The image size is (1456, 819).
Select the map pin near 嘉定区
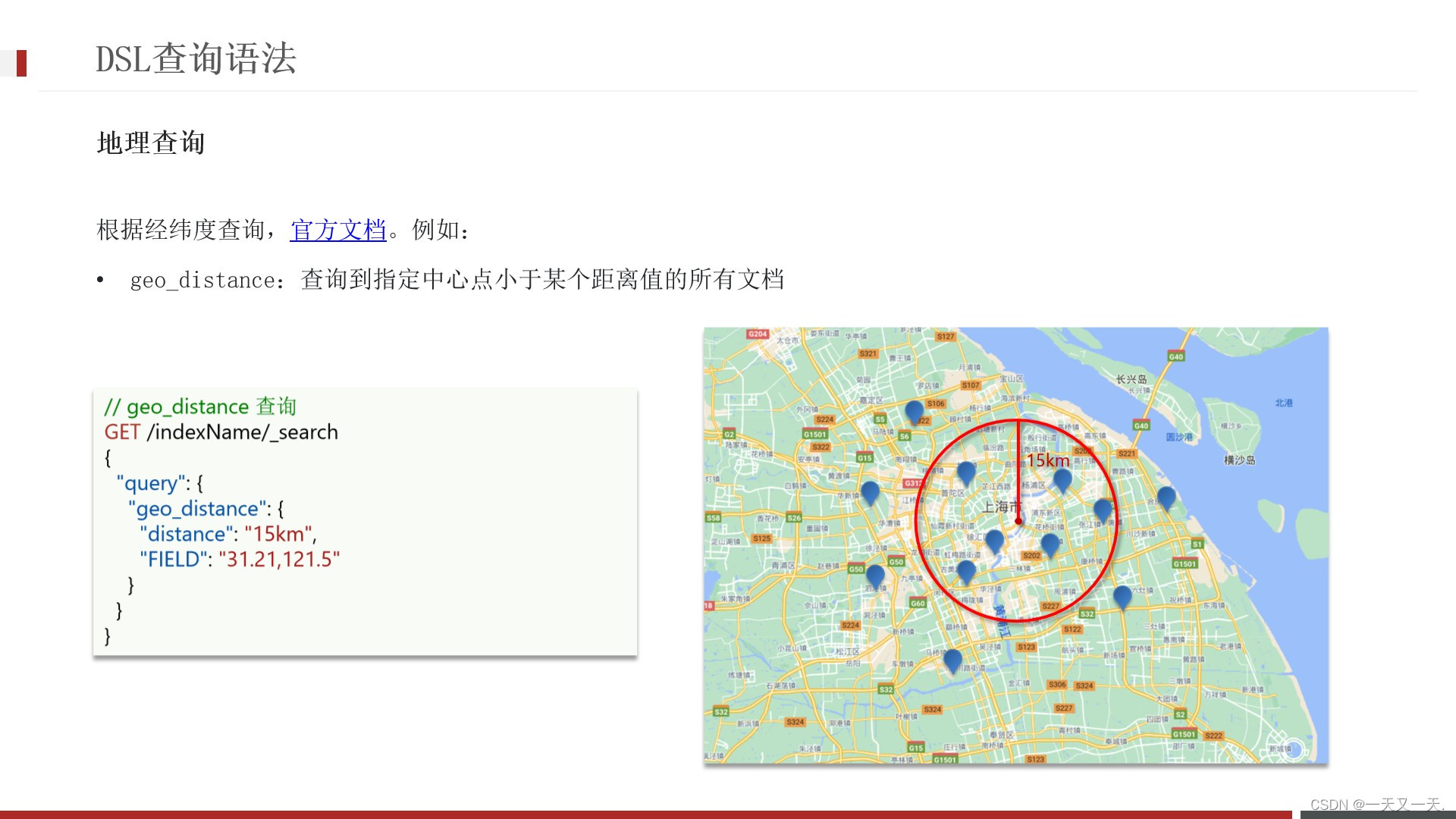[913, 413]
